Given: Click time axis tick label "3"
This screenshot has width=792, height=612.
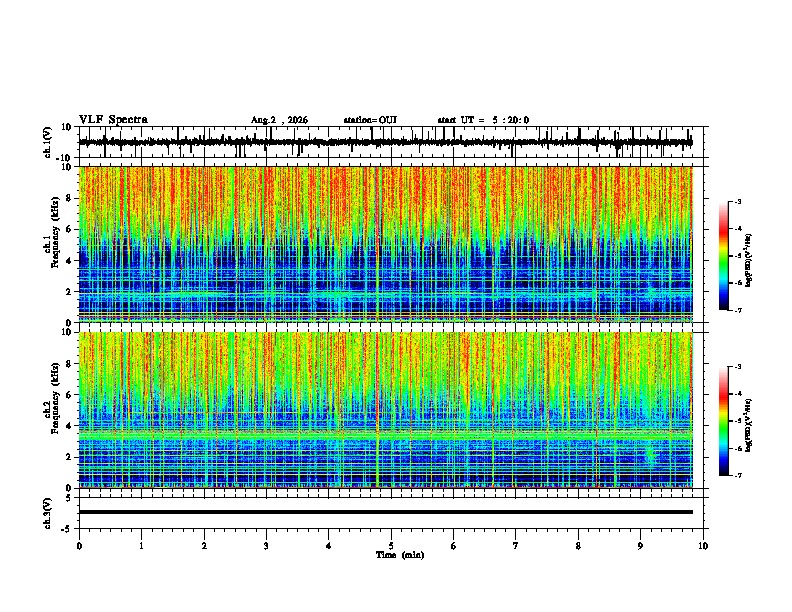Looking at the screenshot, I should pyautogui.click(x=266, y=546).
